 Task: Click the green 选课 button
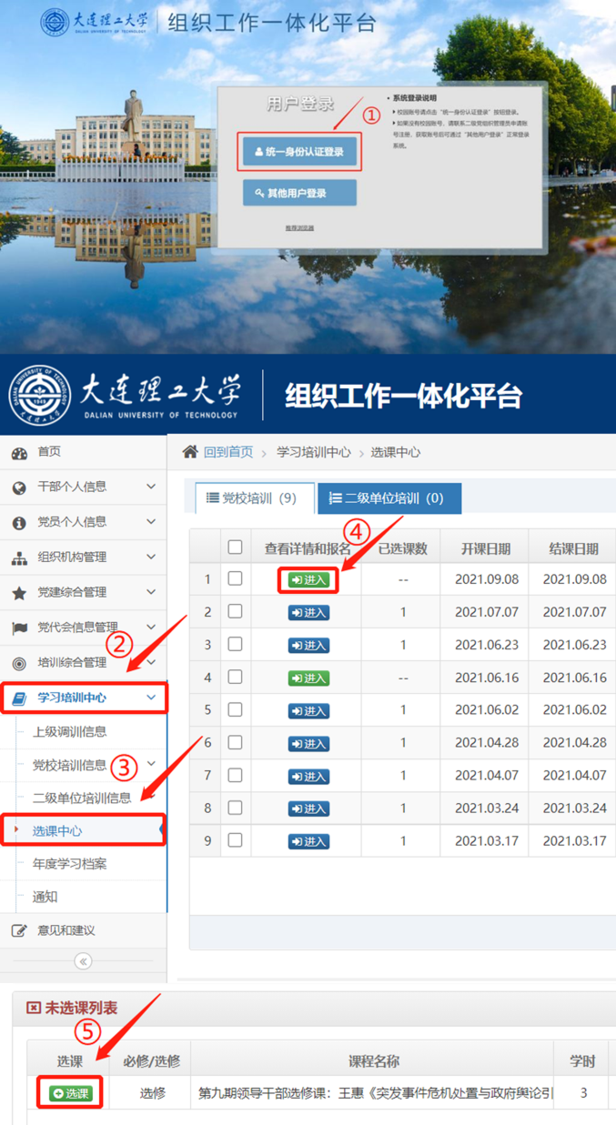point(70,1093)
